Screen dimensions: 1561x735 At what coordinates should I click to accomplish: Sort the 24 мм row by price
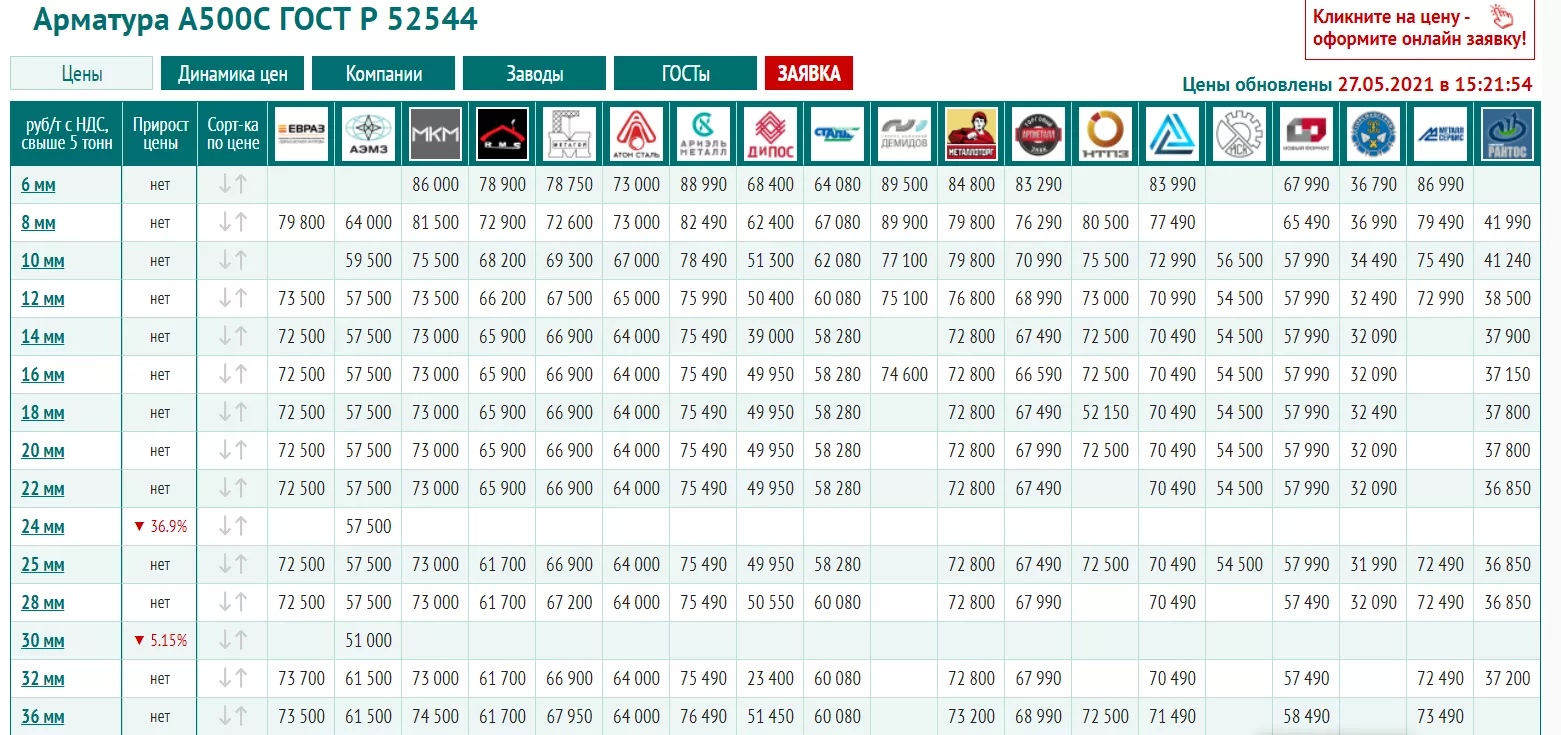coord(233,526)
